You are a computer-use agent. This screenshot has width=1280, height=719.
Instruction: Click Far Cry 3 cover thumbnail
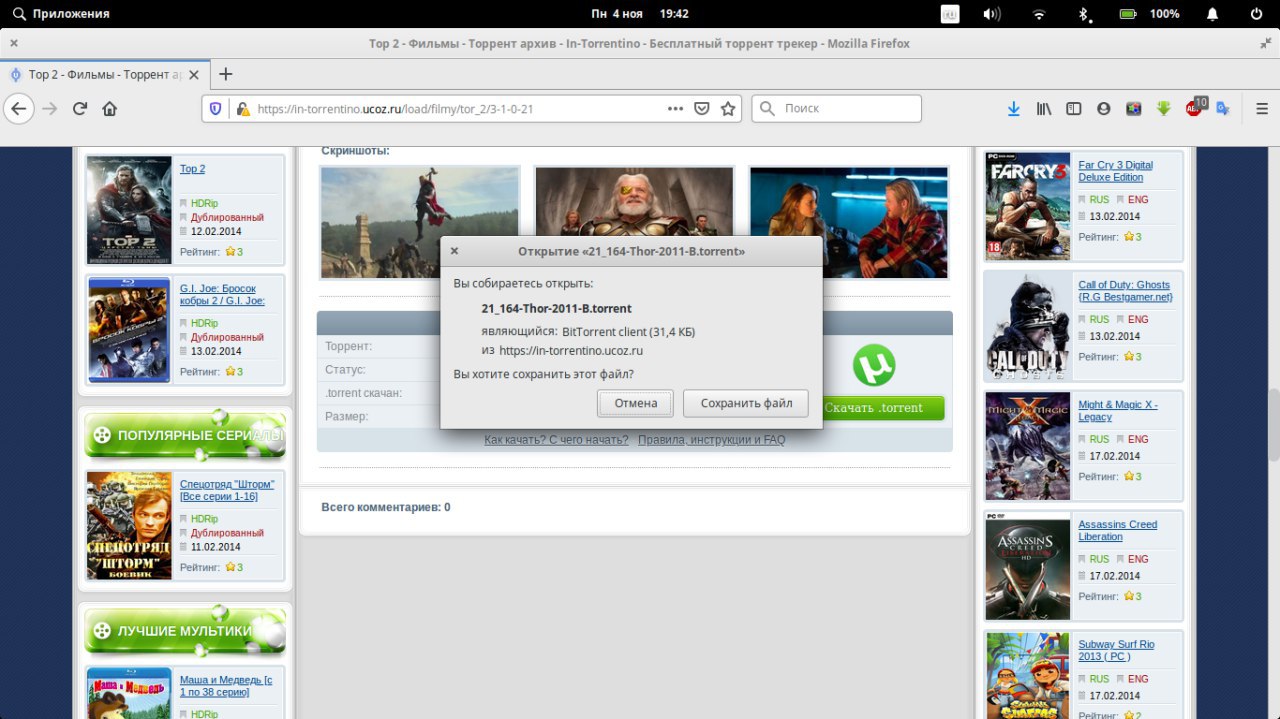[1028, 207]
